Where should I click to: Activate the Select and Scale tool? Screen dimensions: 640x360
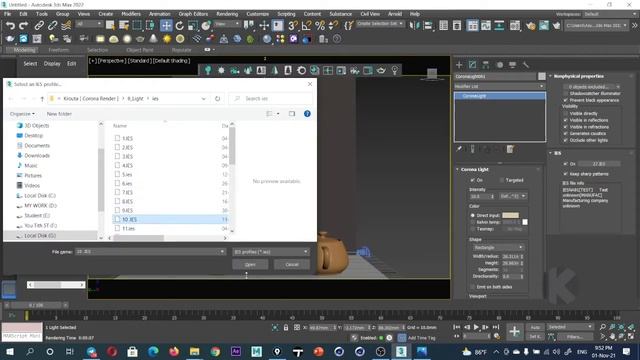(x=193, y=25)
